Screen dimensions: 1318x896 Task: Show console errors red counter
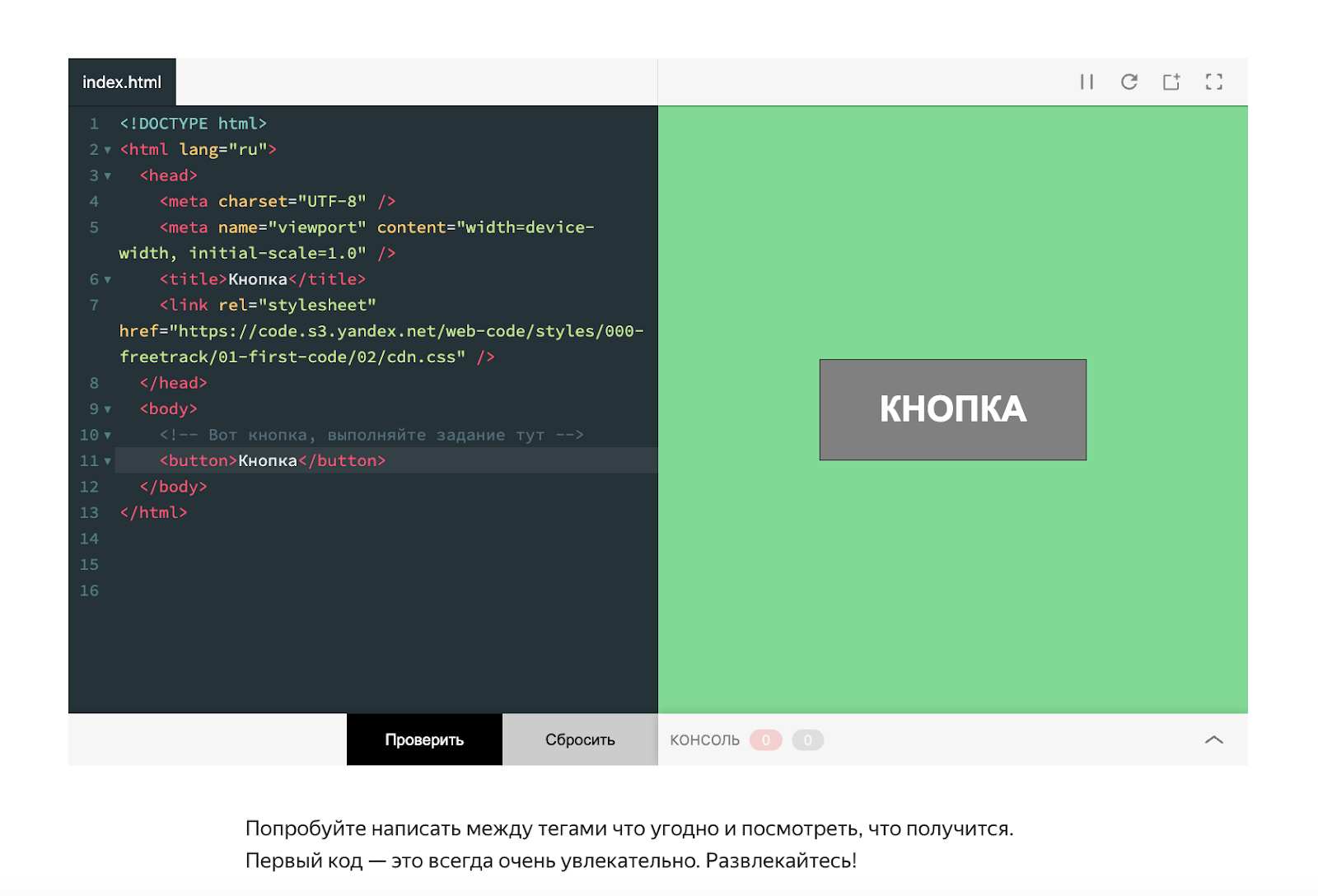(765, 740)
